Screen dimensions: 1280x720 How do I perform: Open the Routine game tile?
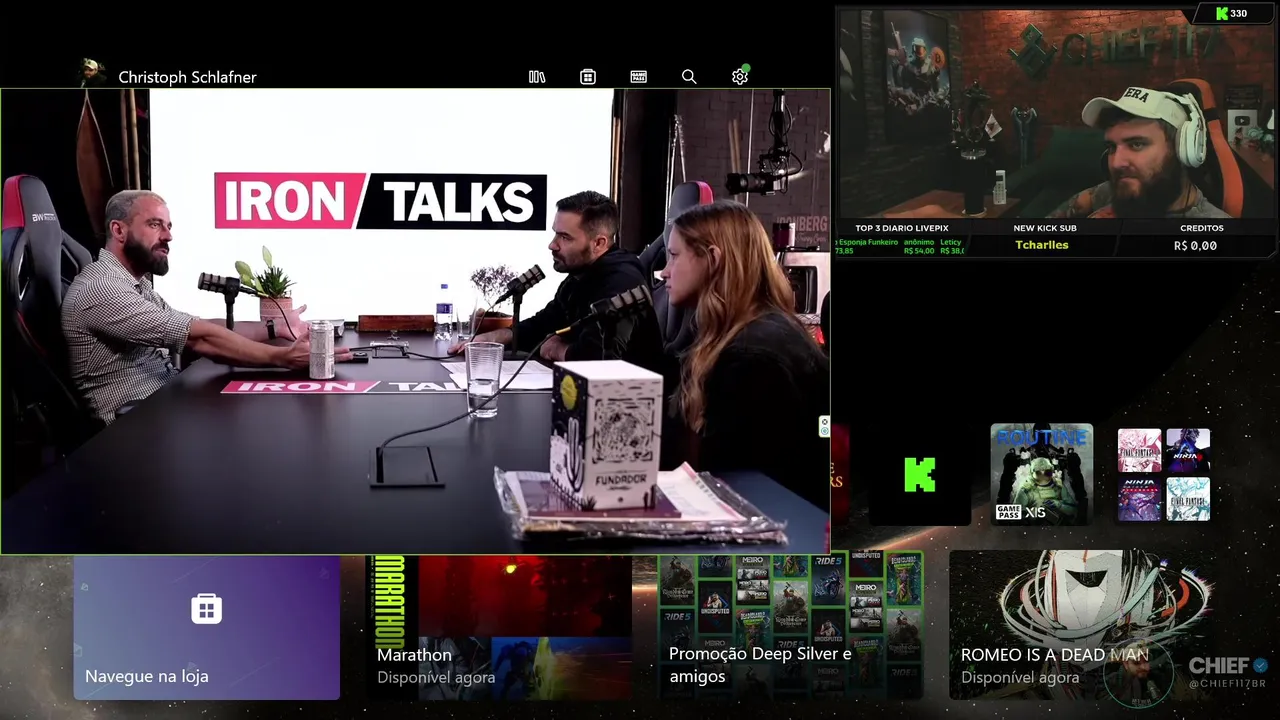[x=1041, y=475]
